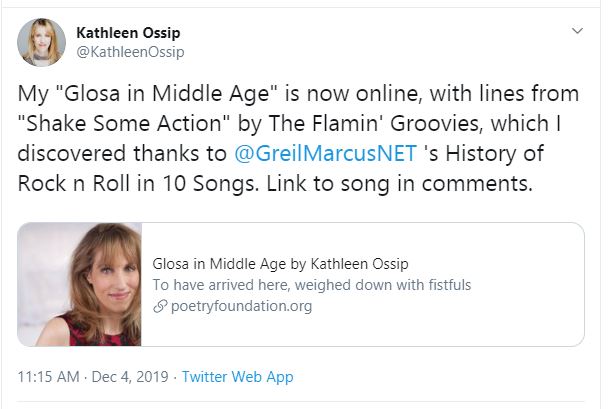This screenshot has height=409, width=610.
Task: Open the @KathleenOssip handle
Action: pyautogui.click(x=130, y=51)
